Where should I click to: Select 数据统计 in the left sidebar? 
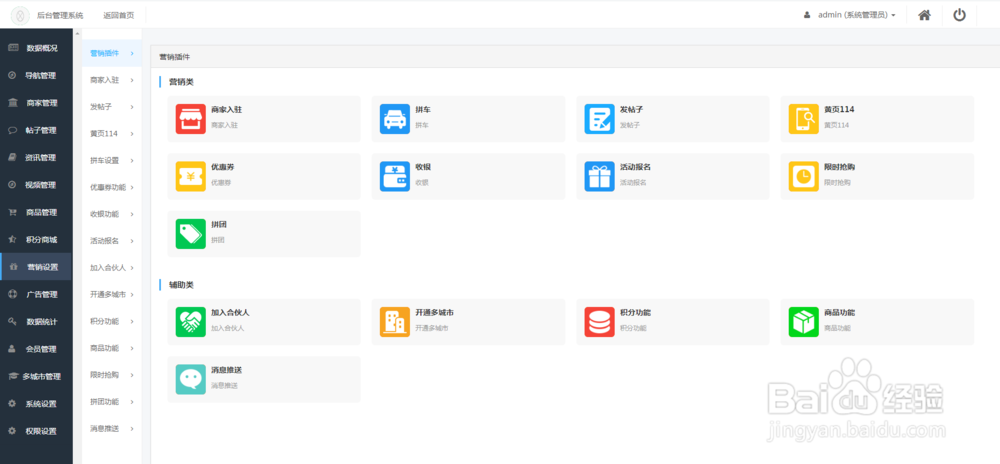click(x=36, y=322)
